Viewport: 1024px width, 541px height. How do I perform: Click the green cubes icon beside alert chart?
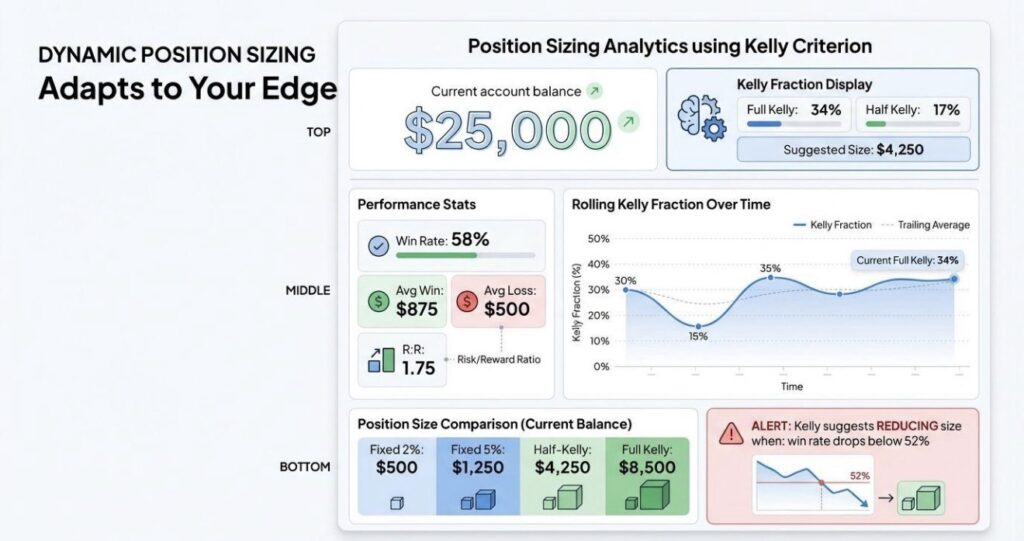pos(921,498)
